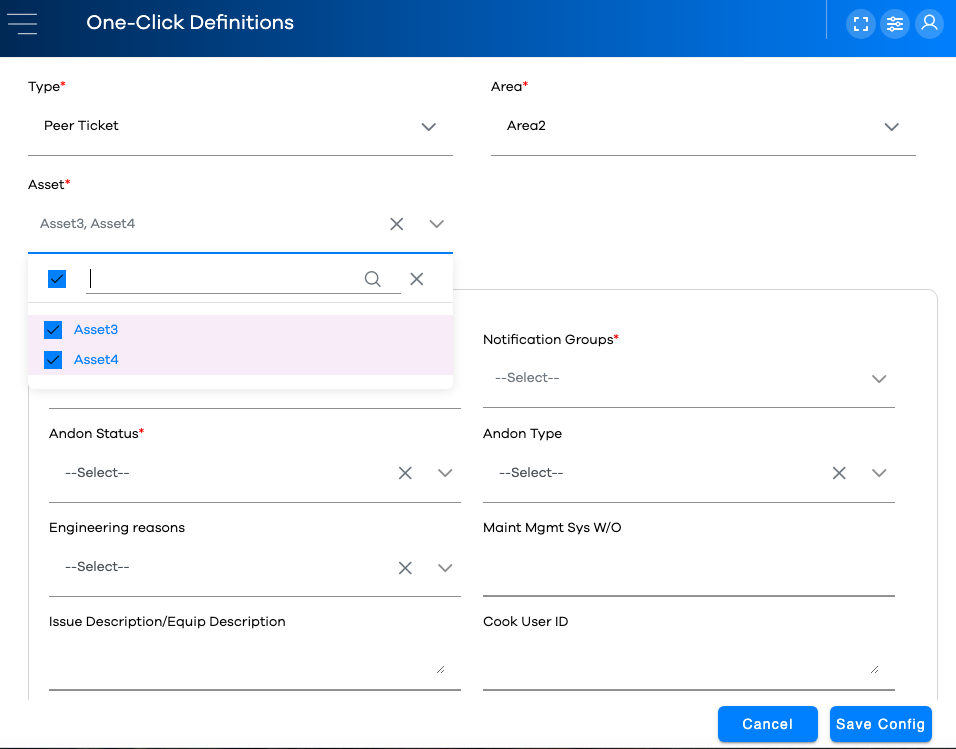This screenshot has height=749, width=956.
Task: Expand the Andon Type dropdown chevron
Action: coord(879,473)
